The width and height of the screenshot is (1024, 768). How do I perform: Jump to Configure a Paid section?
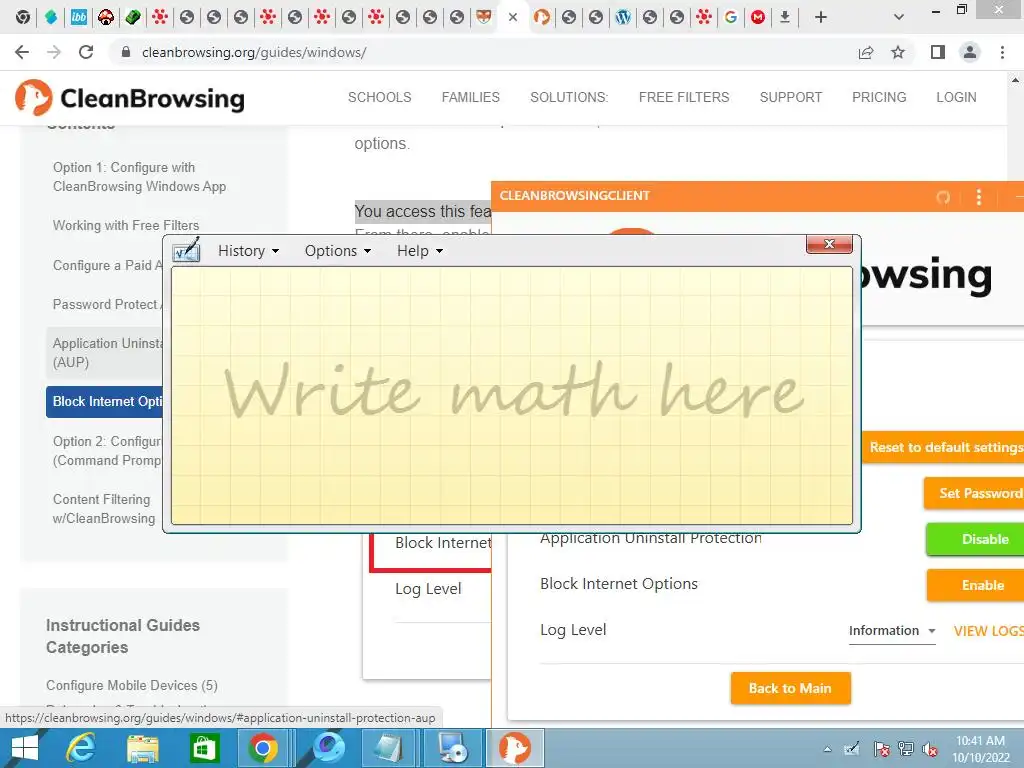(x=107, y=265)
